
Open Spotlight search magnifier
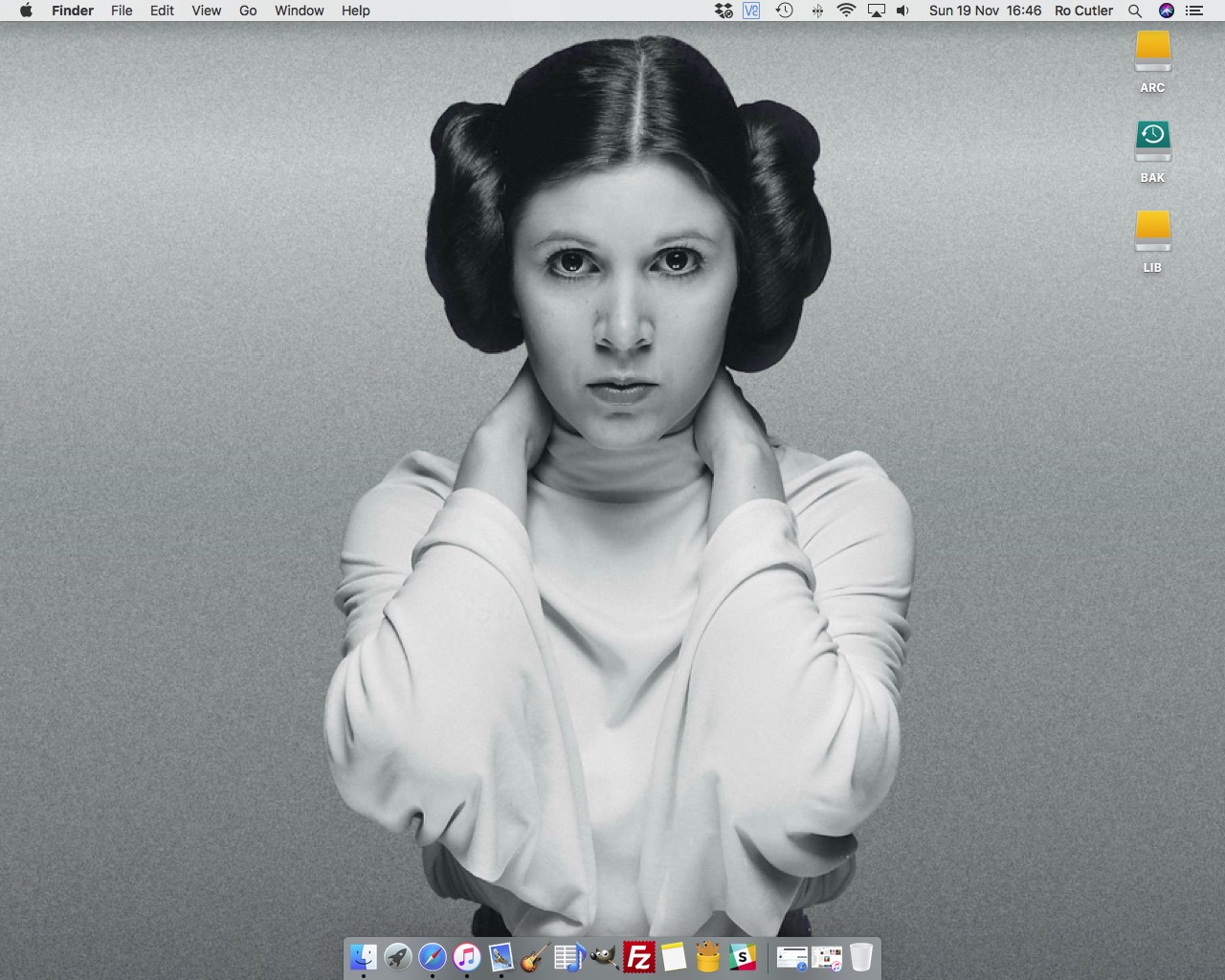(1135, 11)
